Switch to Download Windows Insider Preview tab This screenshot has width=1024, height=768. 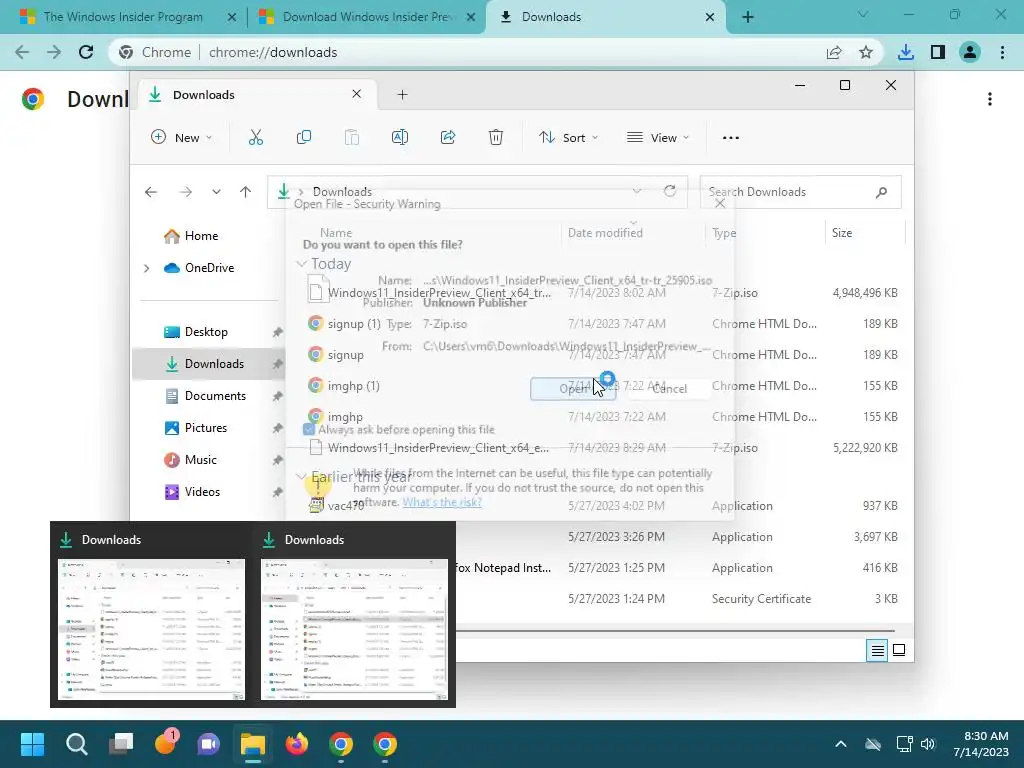click(x=367, y=17)
